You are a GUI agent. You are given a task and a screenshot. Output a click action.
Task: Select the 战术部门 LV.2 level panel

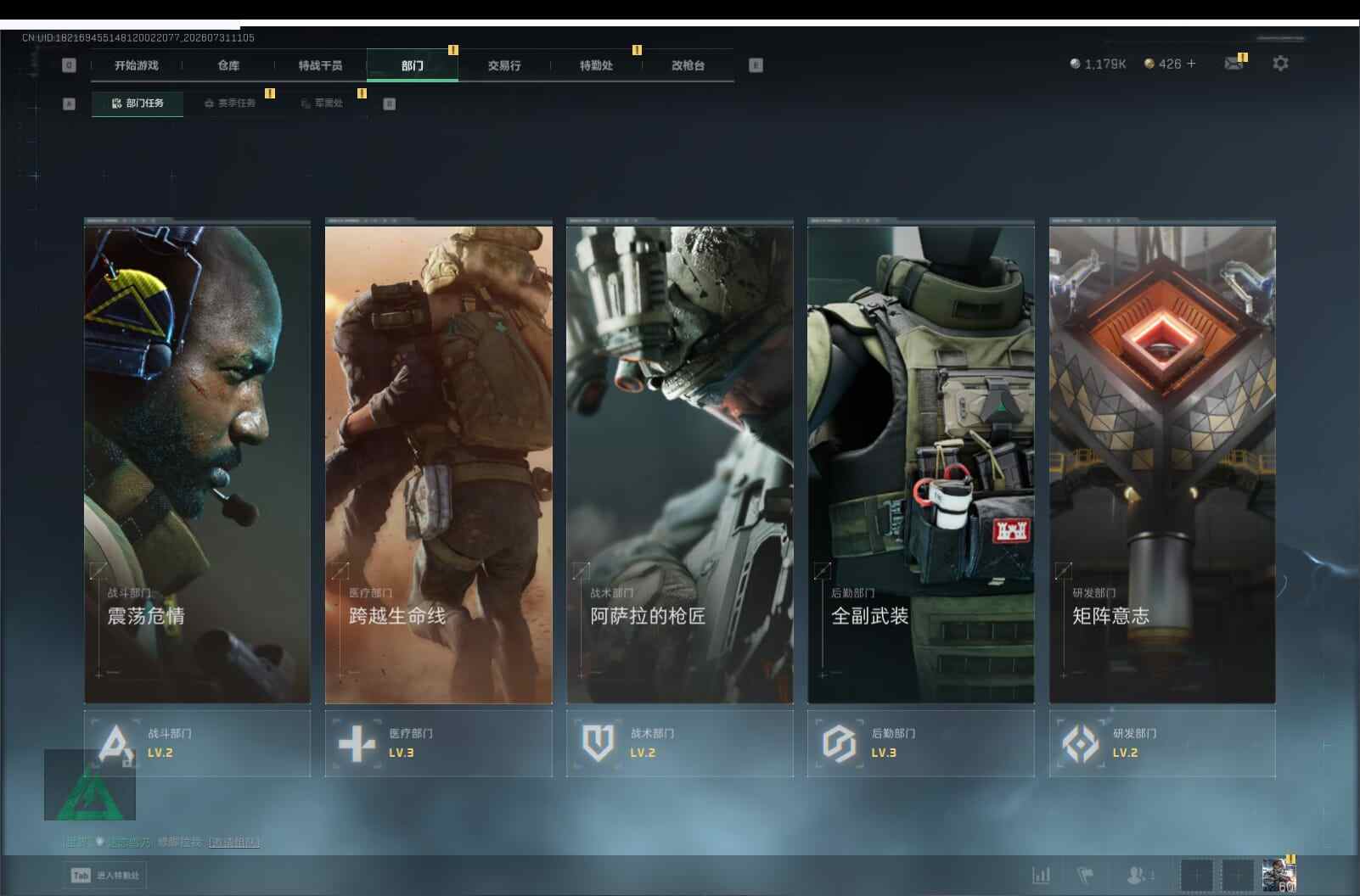680,743
